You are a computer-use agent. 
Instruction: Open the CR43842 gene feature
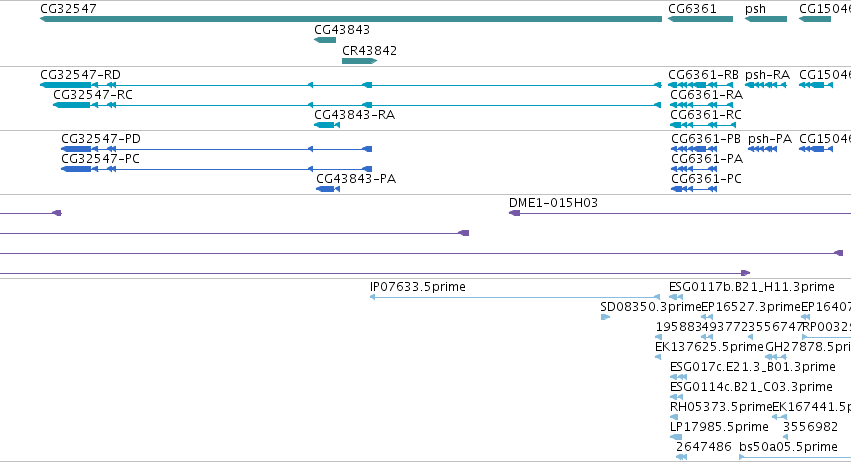[x=359, y=61]
